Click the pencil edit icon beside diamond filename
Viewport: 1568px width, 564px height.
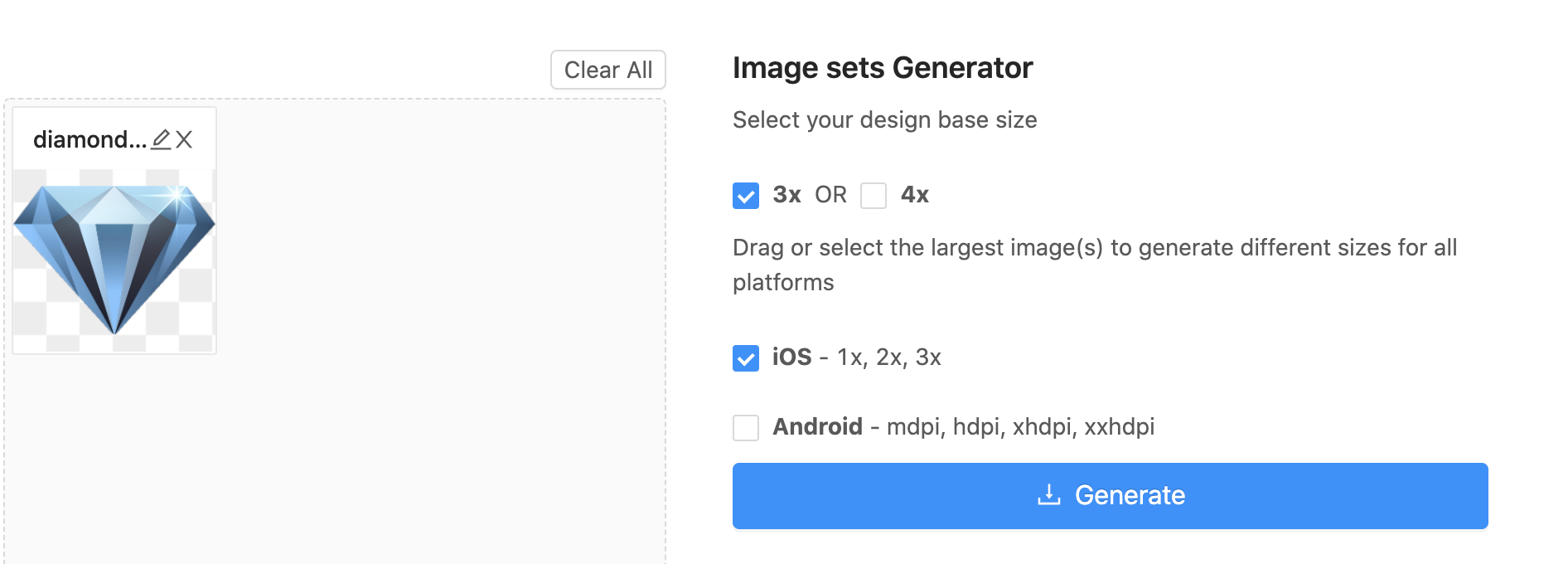click(161, 139)
